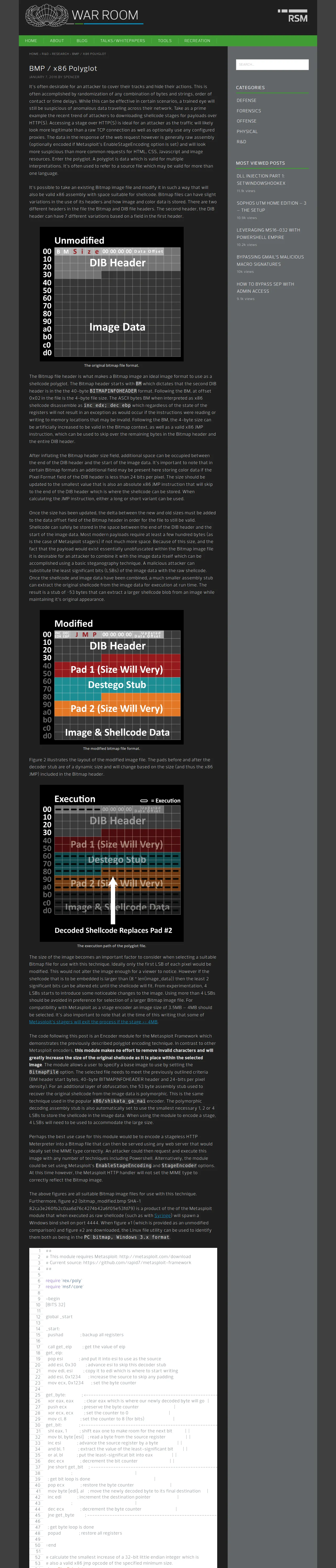Open Bypassing Gmail's Malicious Macro Signatures post
Screen dimensions: 336x1568
click(x=270, y=261)
